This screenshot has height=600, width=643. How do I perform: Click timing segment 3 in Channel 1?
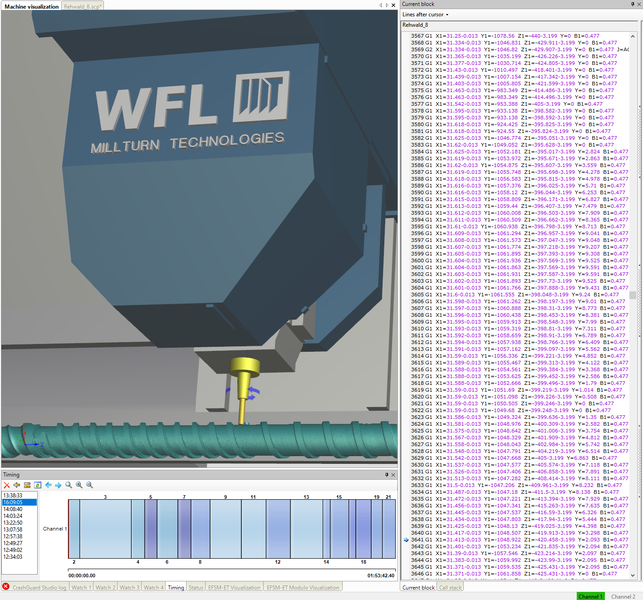(x=105, y=529)
